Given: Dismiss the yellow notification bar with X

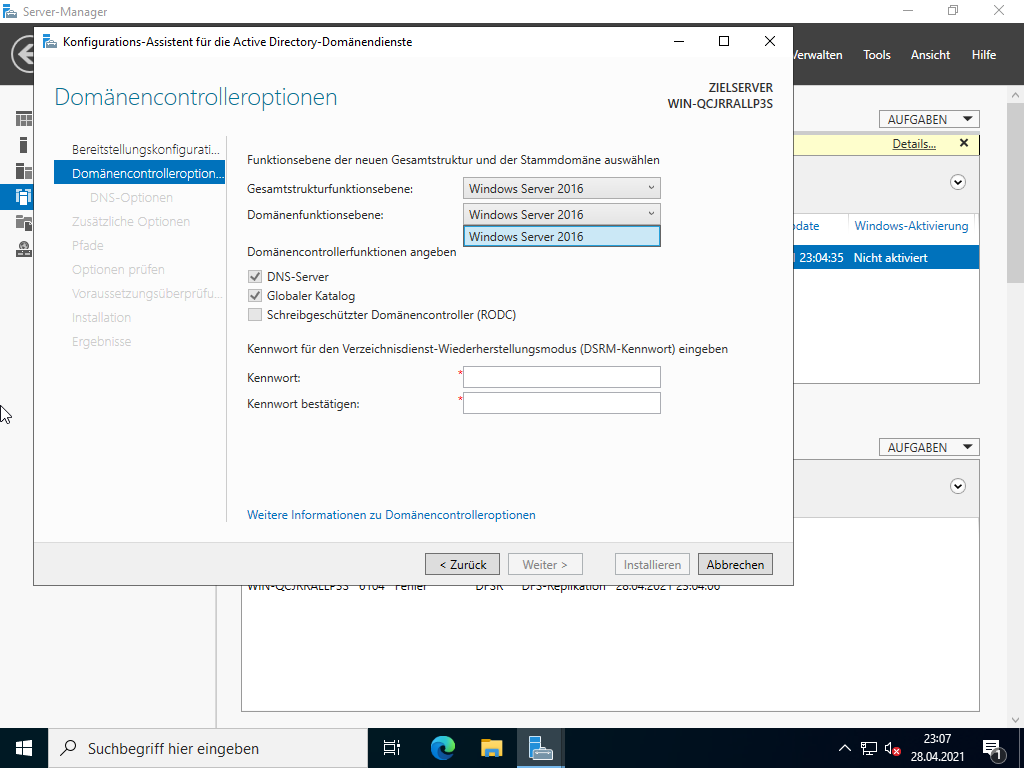Looking at the screenshot, I should (964, 144).
